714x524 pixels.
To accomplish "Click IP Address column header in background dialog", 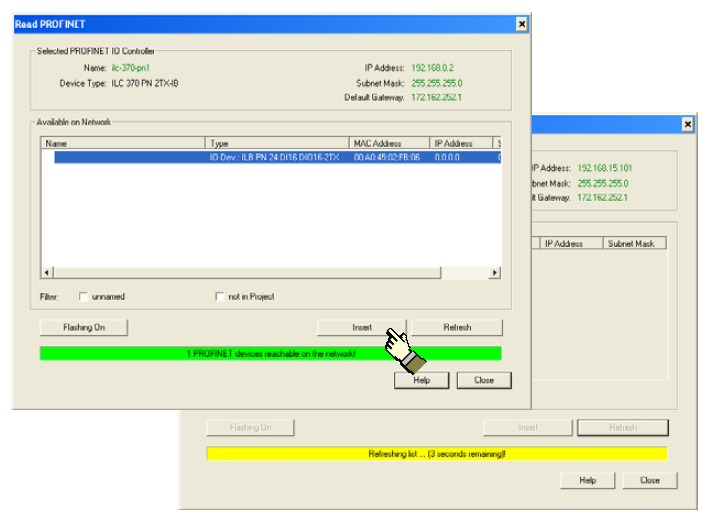I will point(571,244).
